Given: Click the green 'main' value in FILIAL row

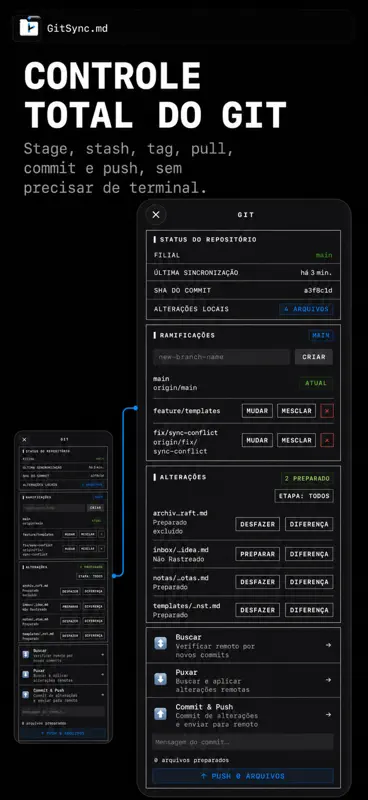Looking at the screenshot, I should click(324, 255).
